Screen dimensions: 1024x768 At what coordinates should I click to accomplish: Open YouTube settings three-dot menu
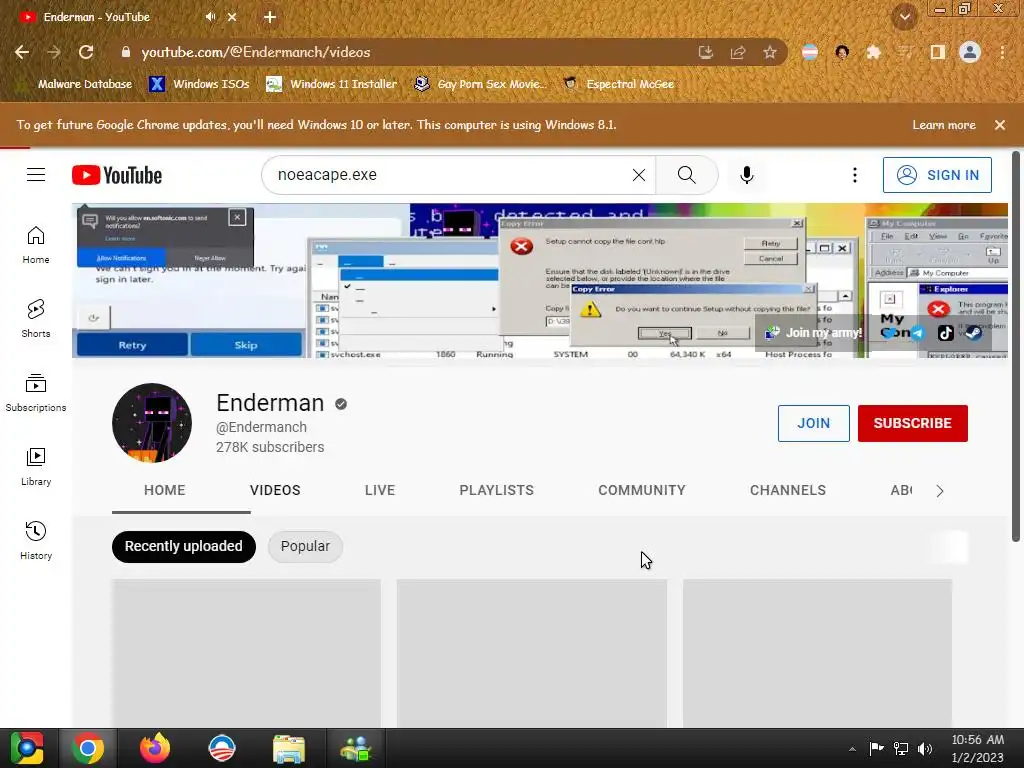pos(854,175)
